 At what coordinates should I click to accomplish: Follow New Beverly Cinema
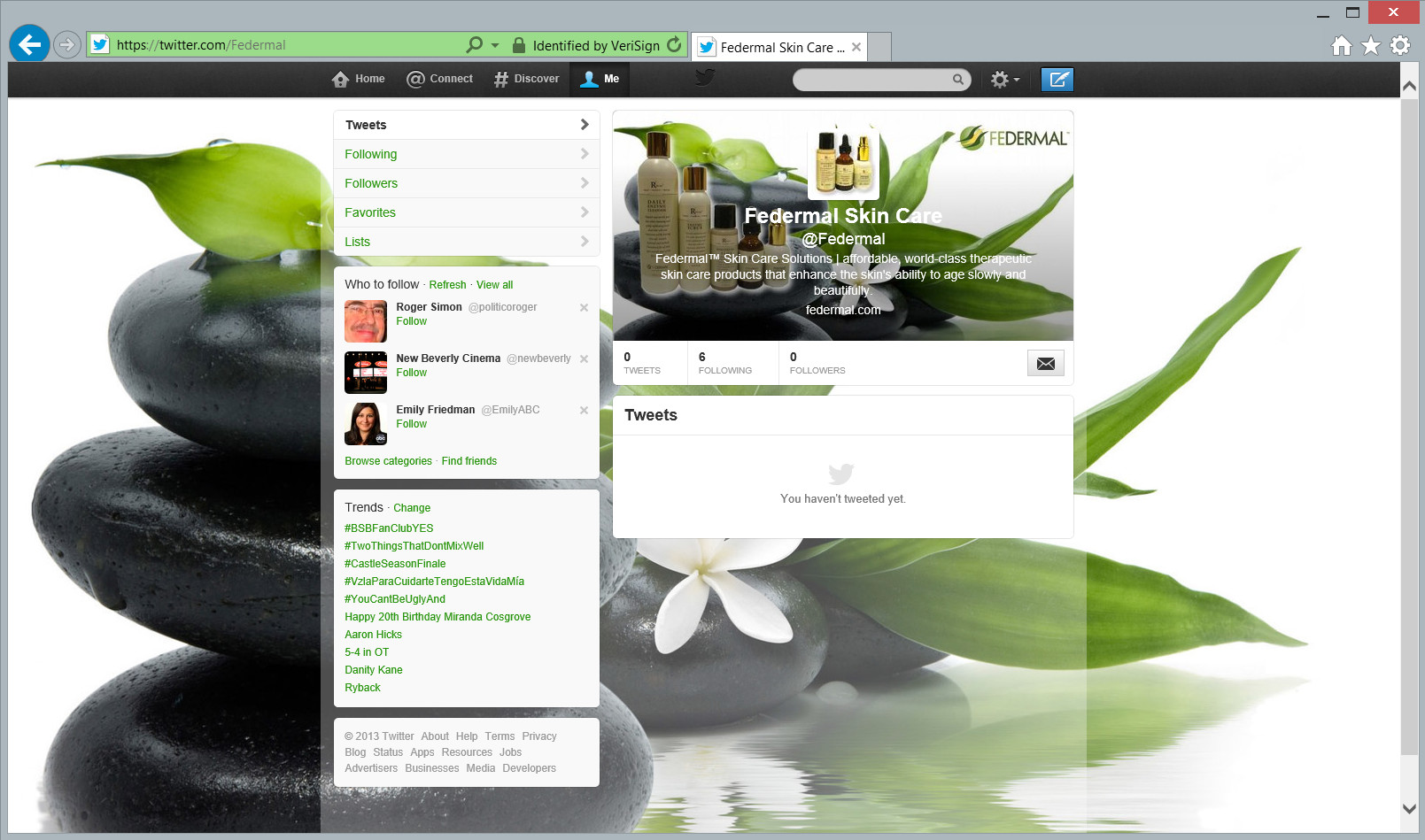(411, 373)
